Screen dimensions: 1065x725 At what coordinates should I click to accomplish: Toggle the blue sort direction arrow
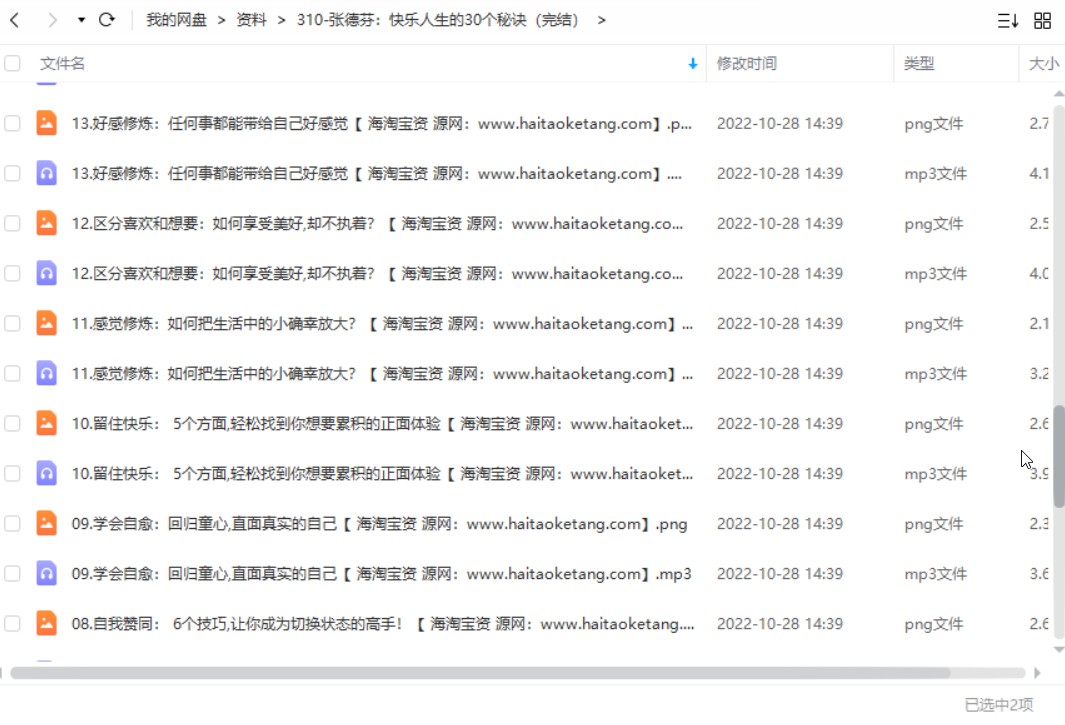point(693,63)
